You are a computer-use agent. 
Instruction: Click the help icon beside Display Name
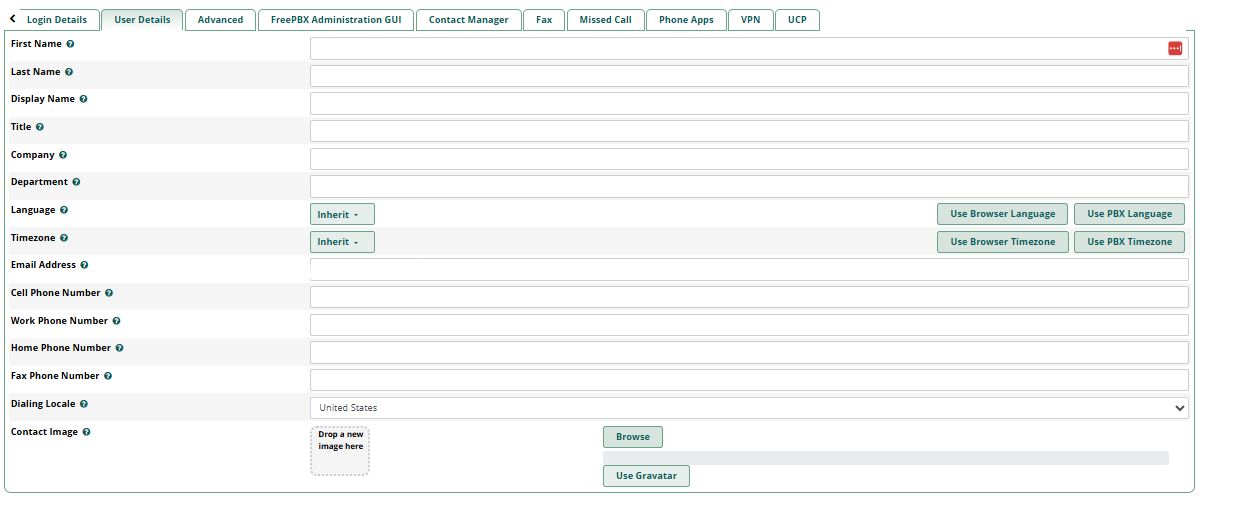tap(83, 99)
